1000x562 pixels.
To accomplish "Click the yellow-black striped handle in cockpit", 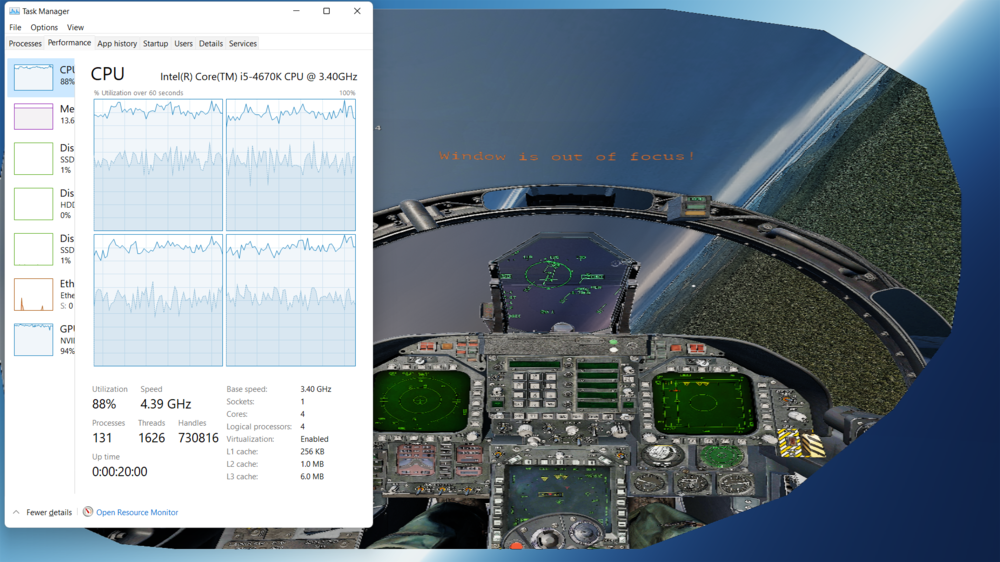I will 800,443.
